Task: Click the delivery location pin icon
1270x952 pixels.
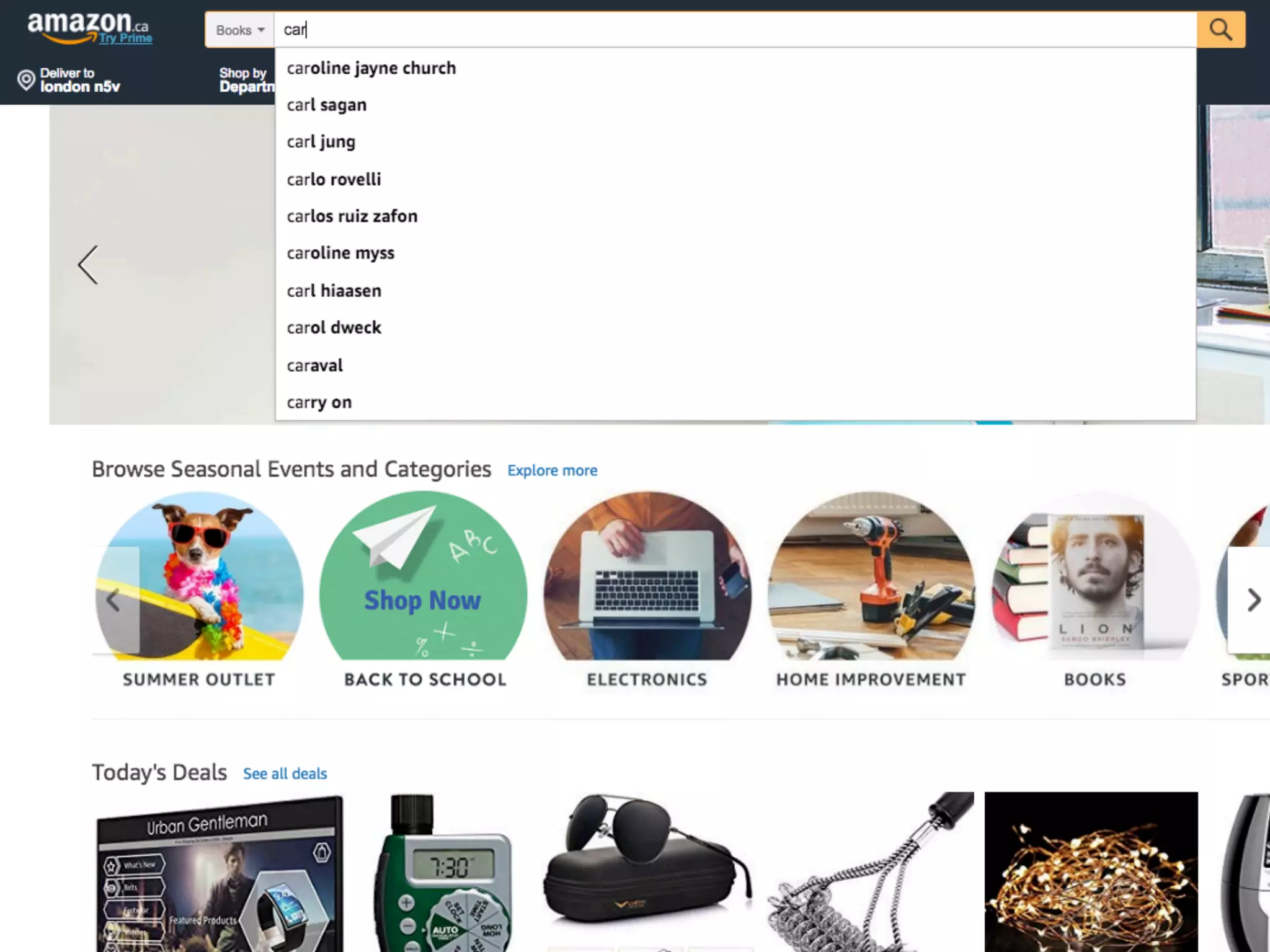Action: (x=26, y=80)
